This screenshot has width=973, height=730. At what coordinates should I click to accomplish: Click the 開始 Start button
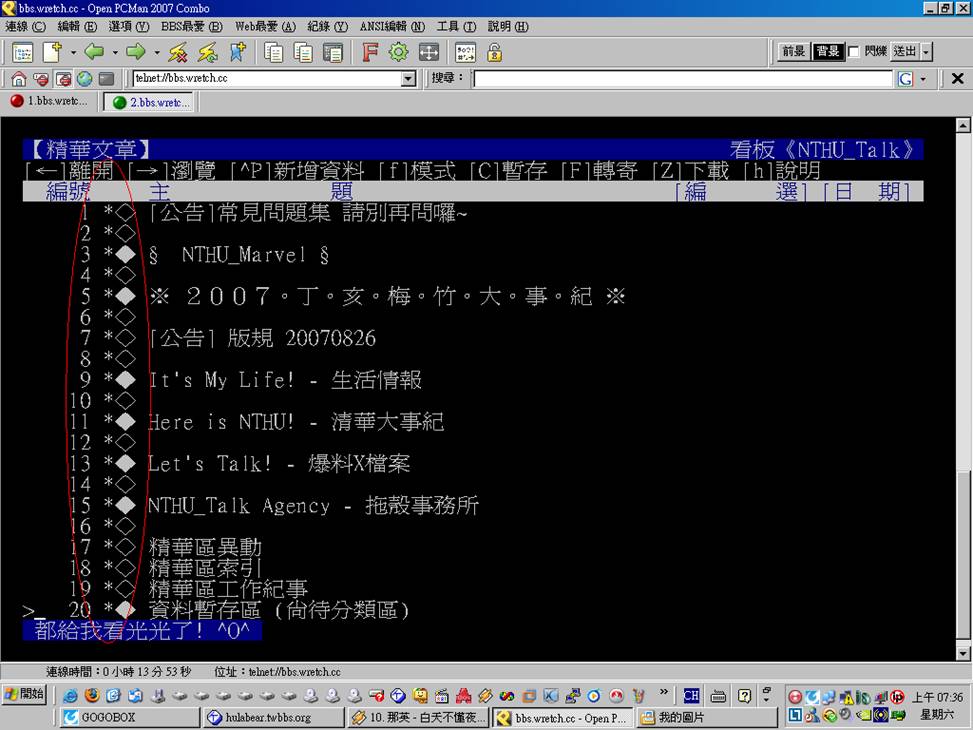25,695
